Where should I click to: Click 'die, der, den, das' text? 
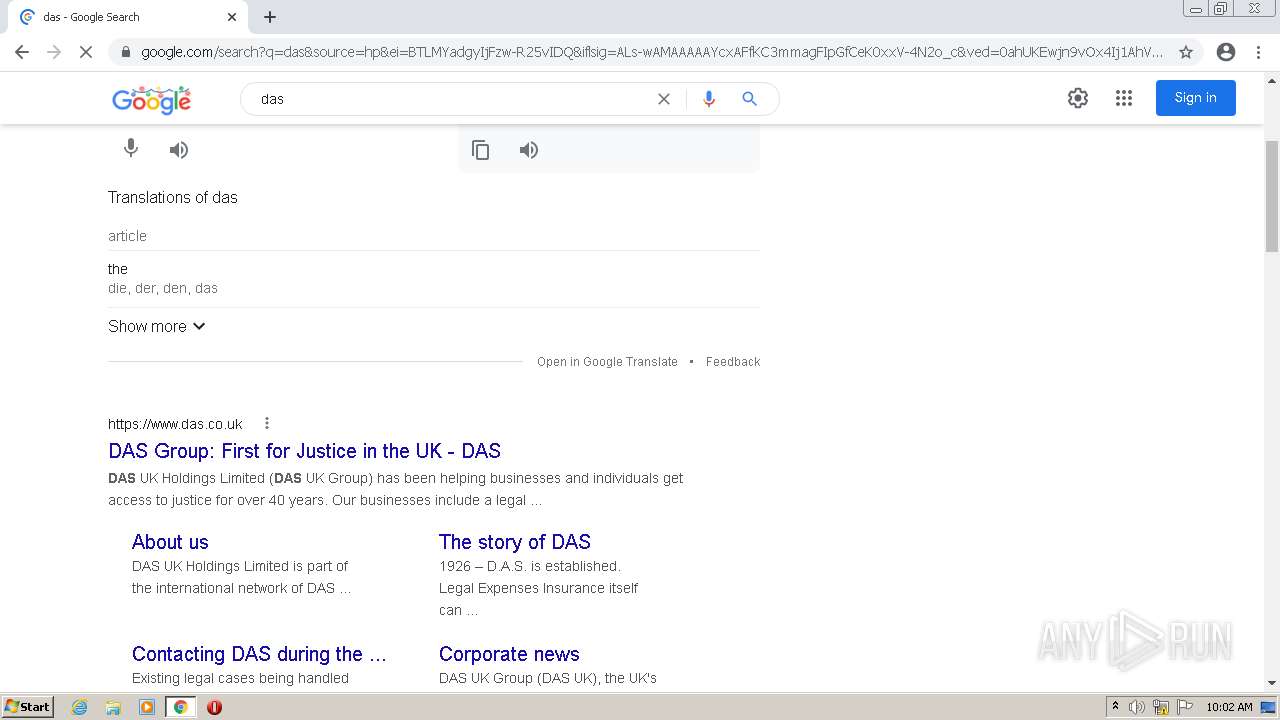point(163,288)
